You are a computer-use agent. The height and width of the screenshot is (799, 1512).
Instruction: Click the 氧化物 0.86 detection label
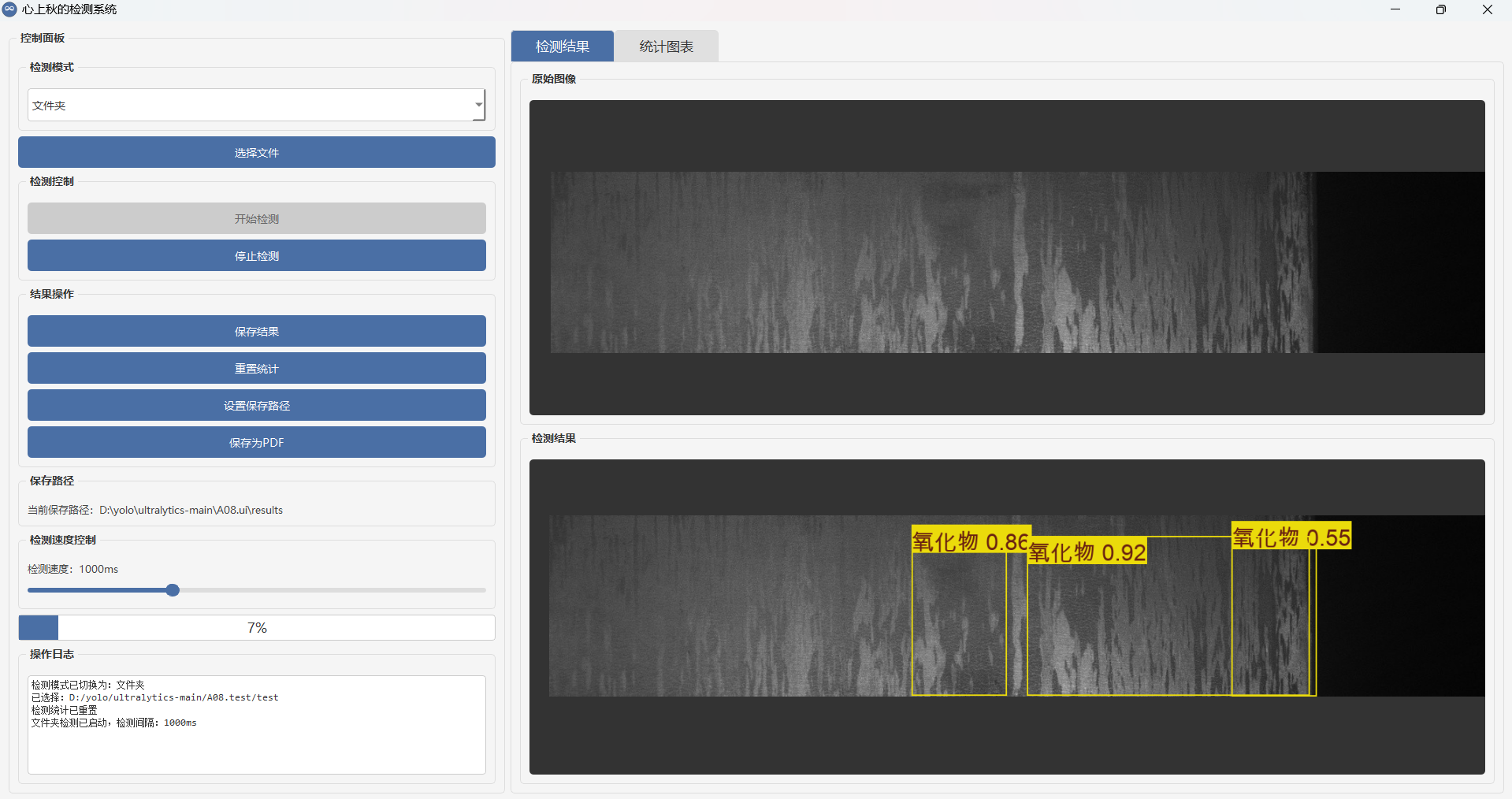tap(971, 541)
